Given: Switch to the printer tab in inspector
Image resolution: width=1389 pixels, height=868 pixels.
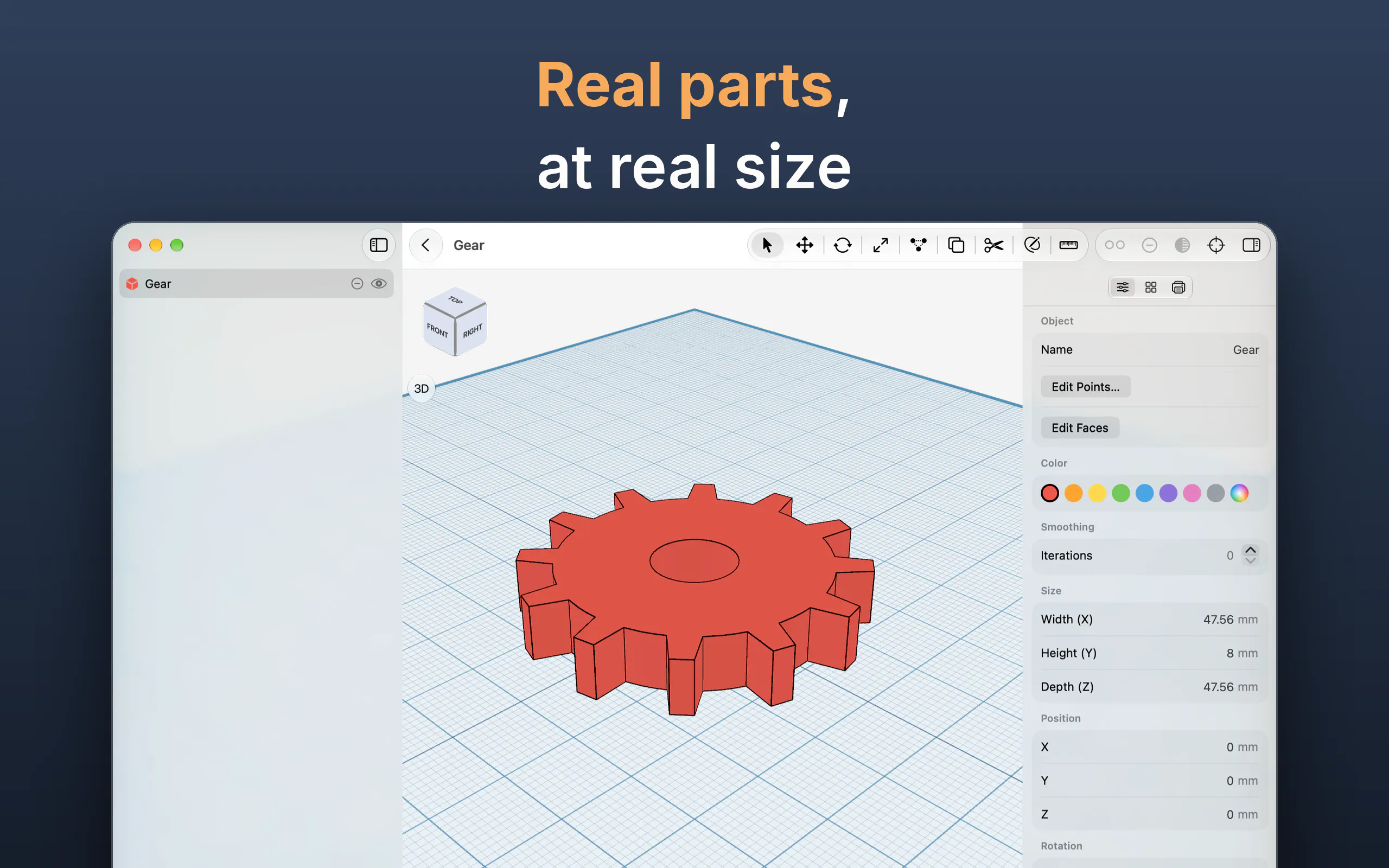Looking at the screenshot, I should pos(1178,287).
